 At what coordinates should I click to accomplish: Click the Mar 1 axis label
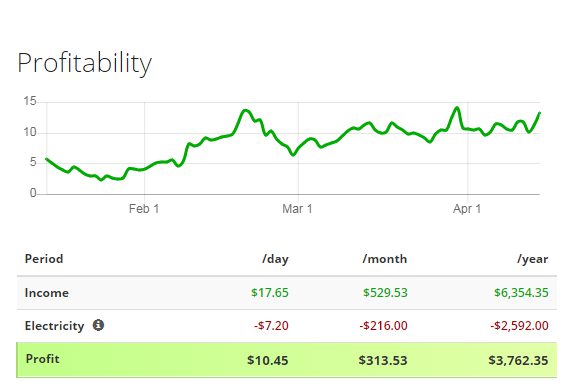pos(297,209)
